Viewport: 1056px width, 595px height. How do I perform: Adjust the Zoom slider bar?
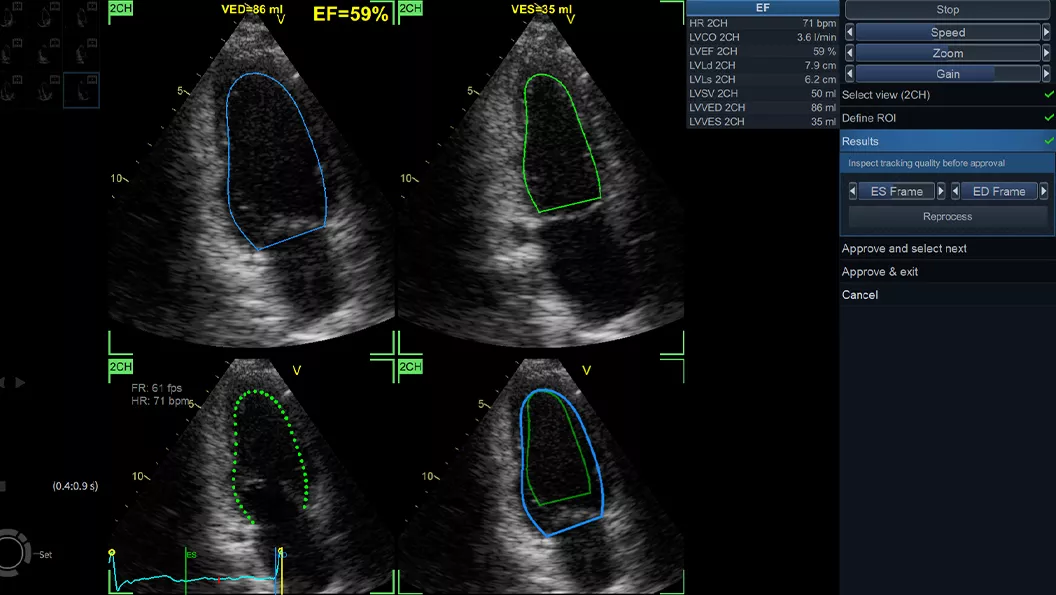948,53
